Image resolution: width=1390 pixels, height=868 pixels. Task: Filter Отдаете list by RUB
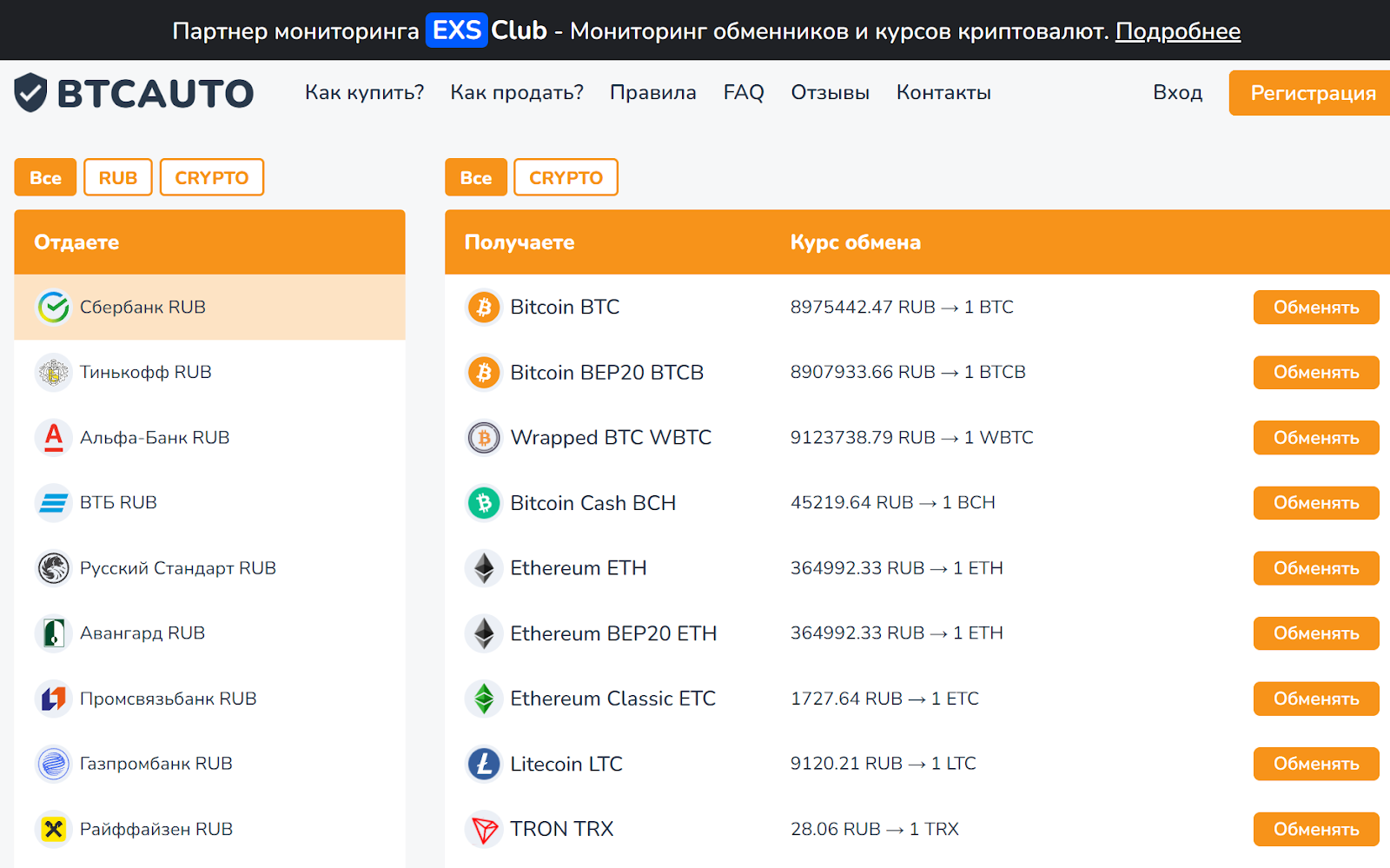pyautogui.click(x=118, y=177)
